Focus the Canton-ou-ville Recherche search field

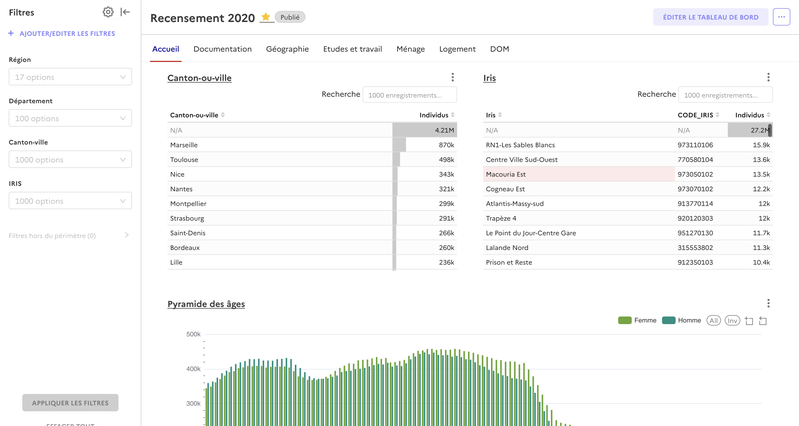409,95
